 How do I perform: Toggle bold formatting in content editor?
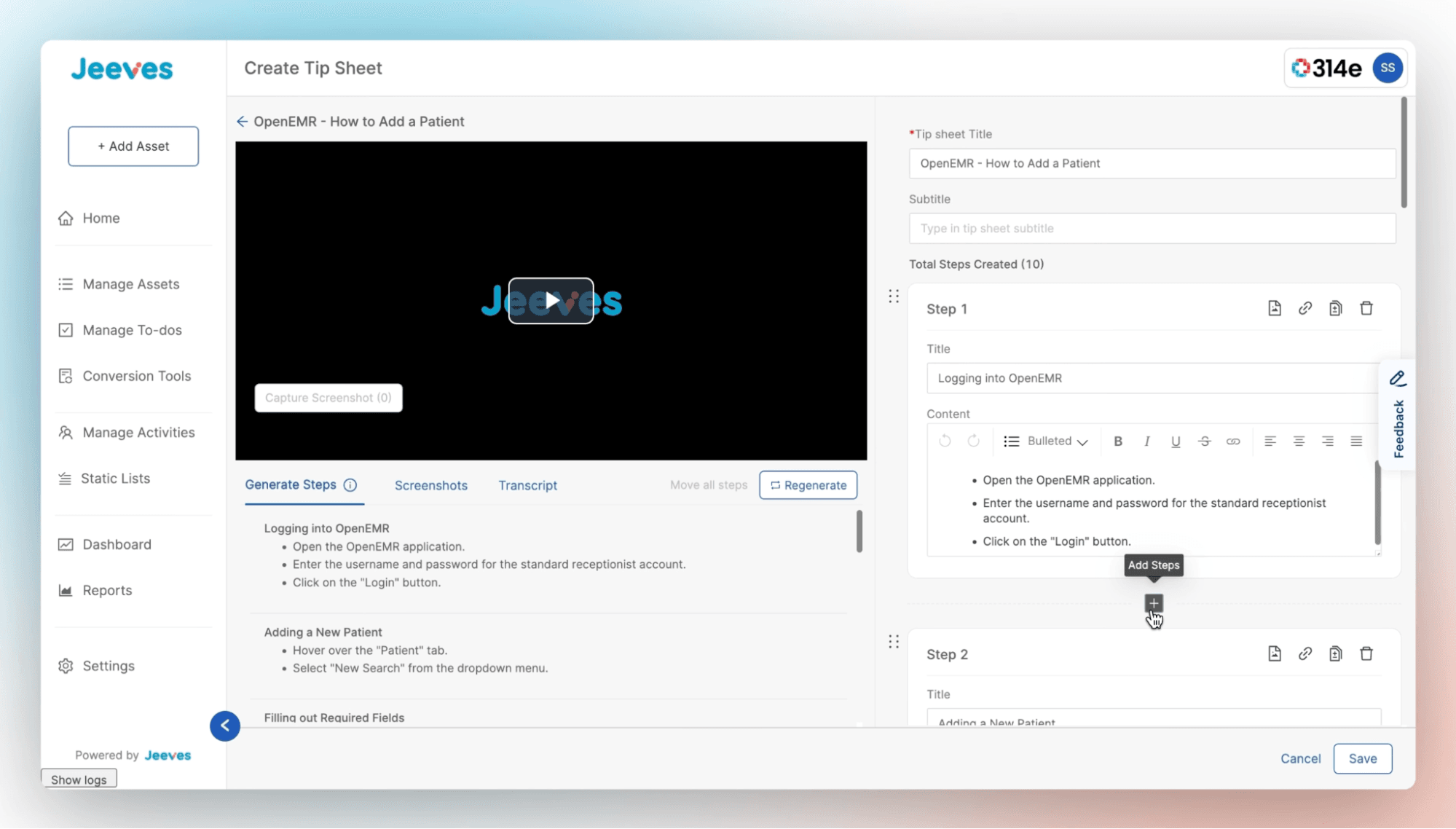(1118, 441)
